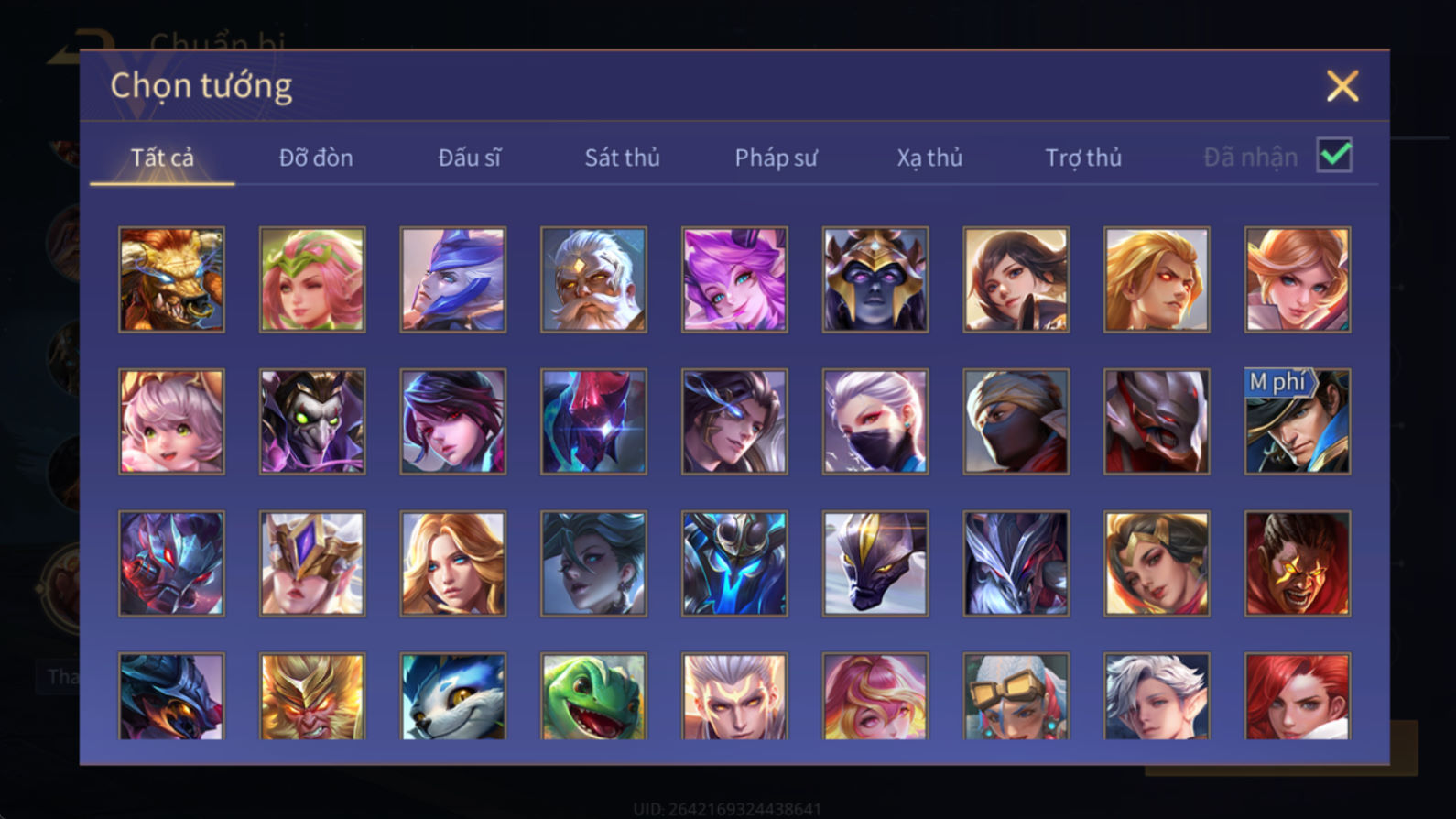Close the Chọn tướng dialog
This screenshot has height=819, width=1456.
tap(1342, 86)
